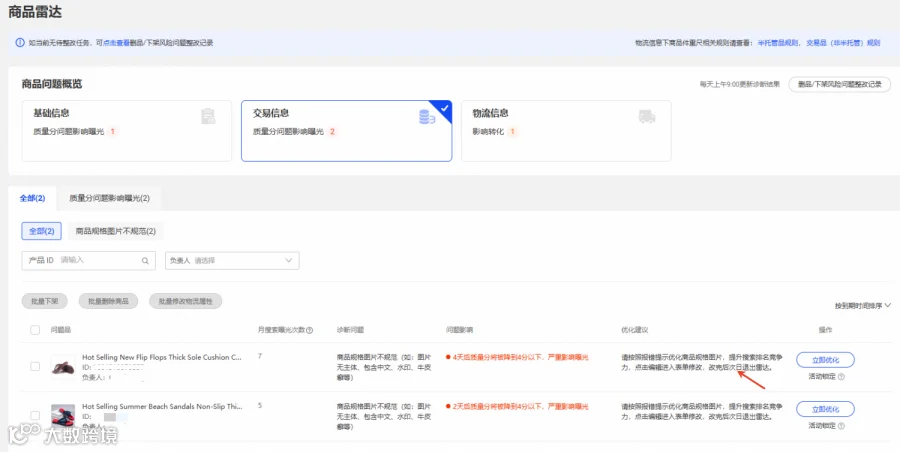900x452 pixels.
Task: Click the search magnifier in product ID field
Action: click(145, 261)
